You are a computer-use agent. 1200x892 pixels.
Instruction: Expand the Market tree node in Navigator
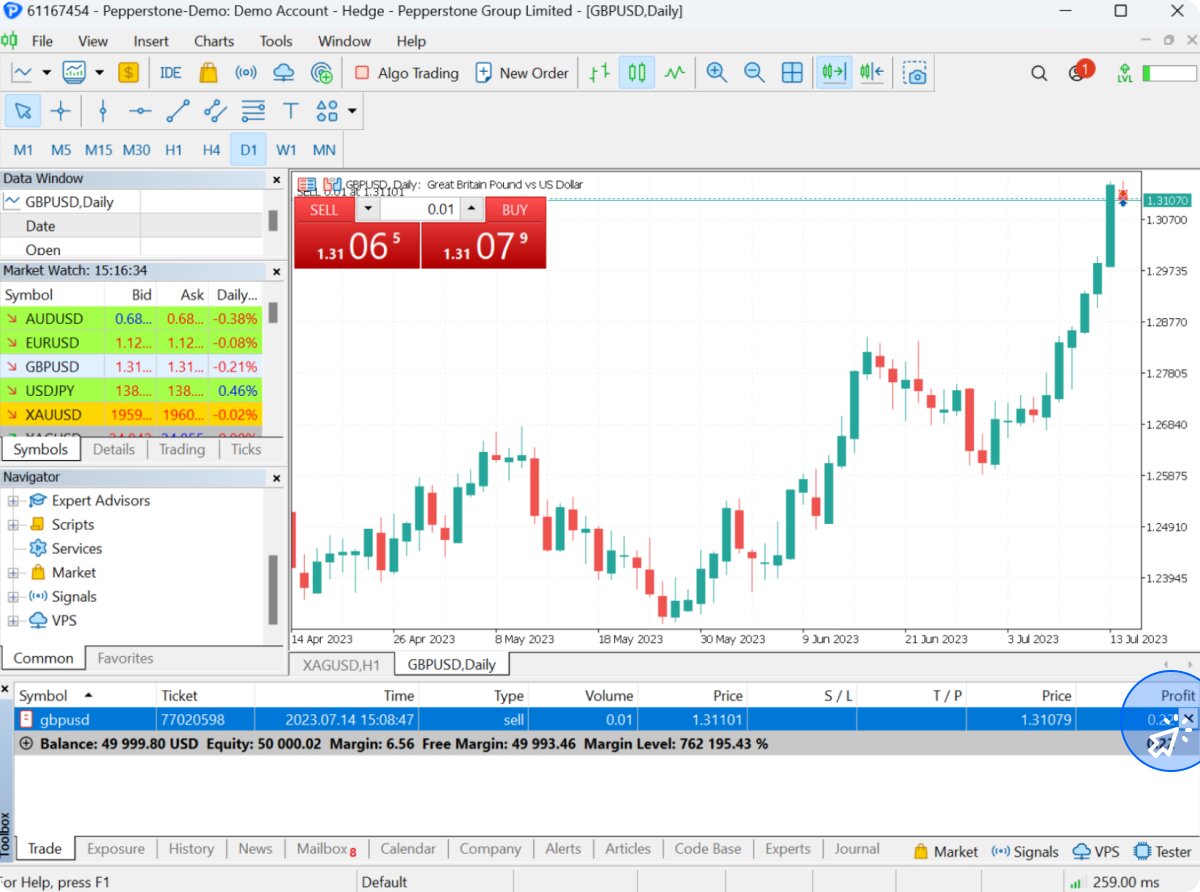pos(14,573)
